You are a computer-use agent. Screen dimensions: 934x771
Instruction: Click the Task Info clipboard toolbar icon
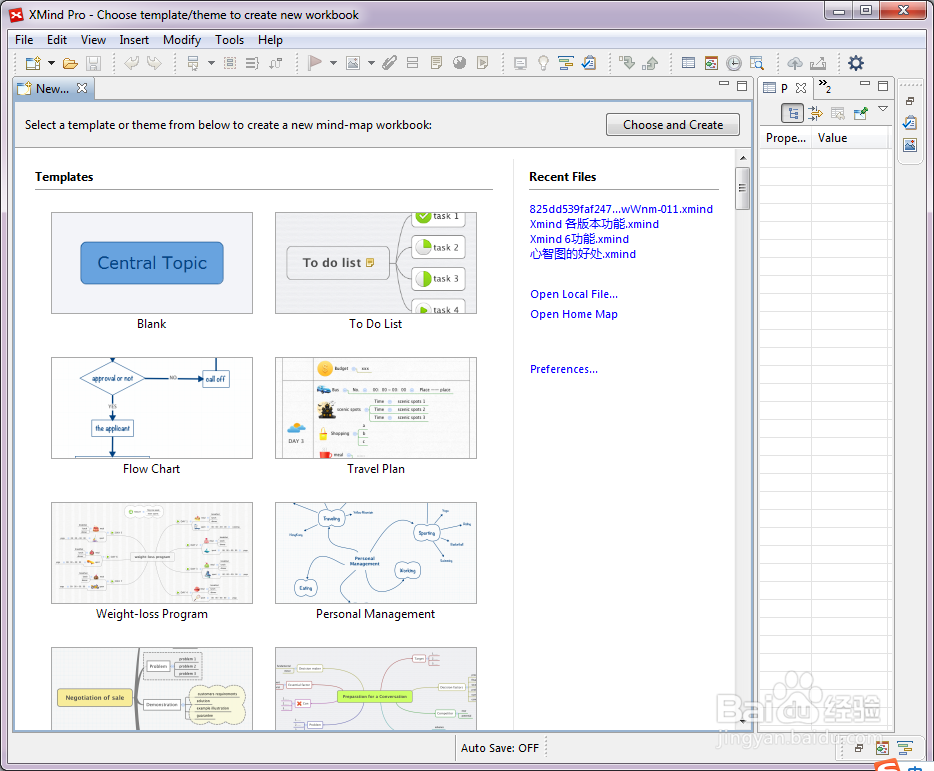tap(589, 63)
